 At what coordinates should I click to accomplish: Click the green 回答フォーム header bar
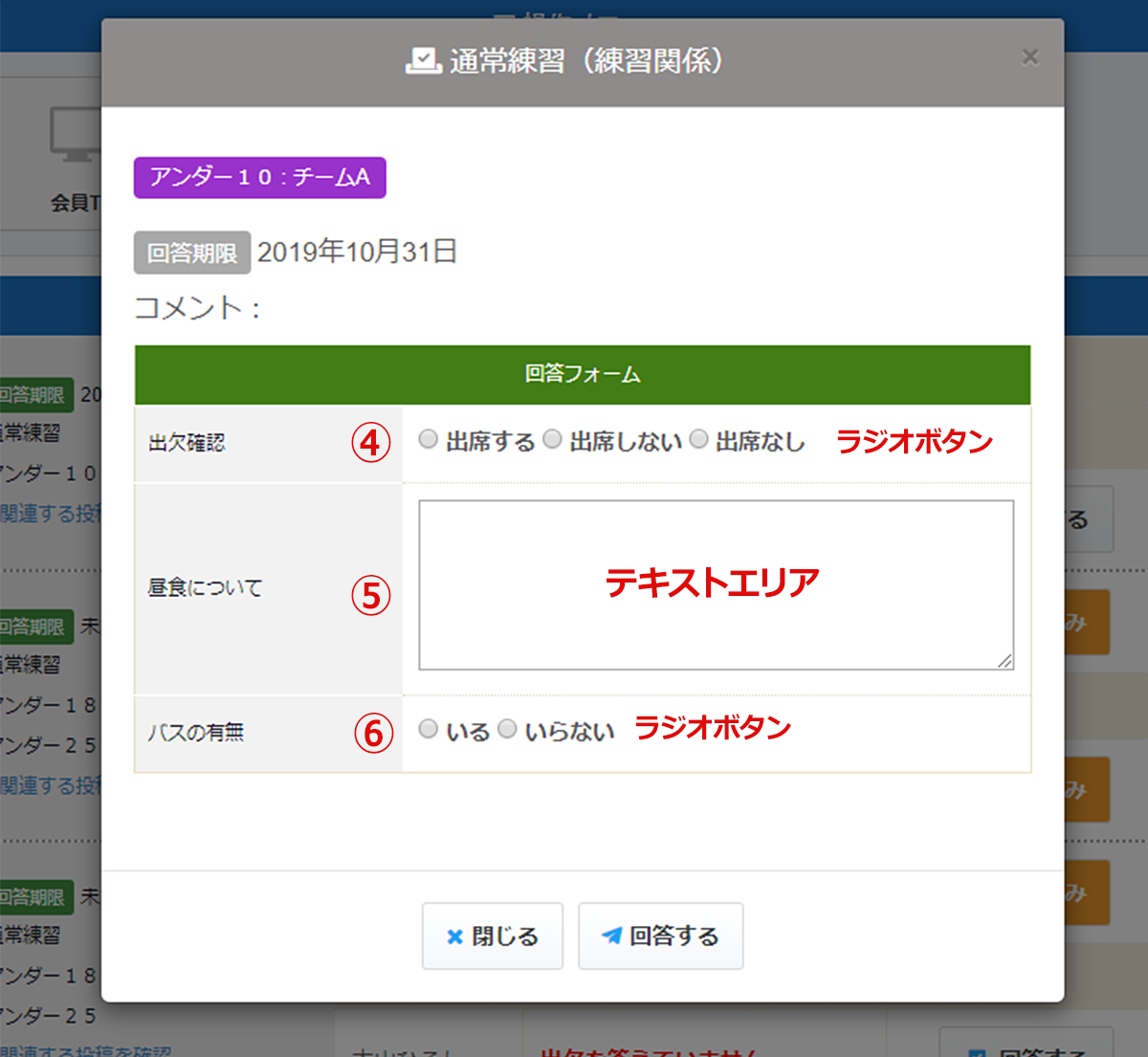click(582, 374)
